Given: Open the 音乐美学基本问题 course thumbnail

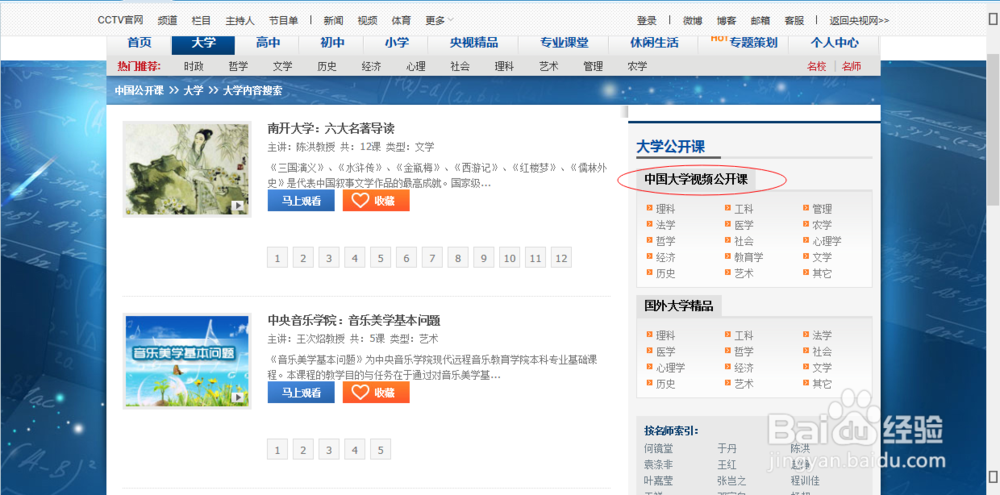Looking at the screenshot, I should 187,362.
